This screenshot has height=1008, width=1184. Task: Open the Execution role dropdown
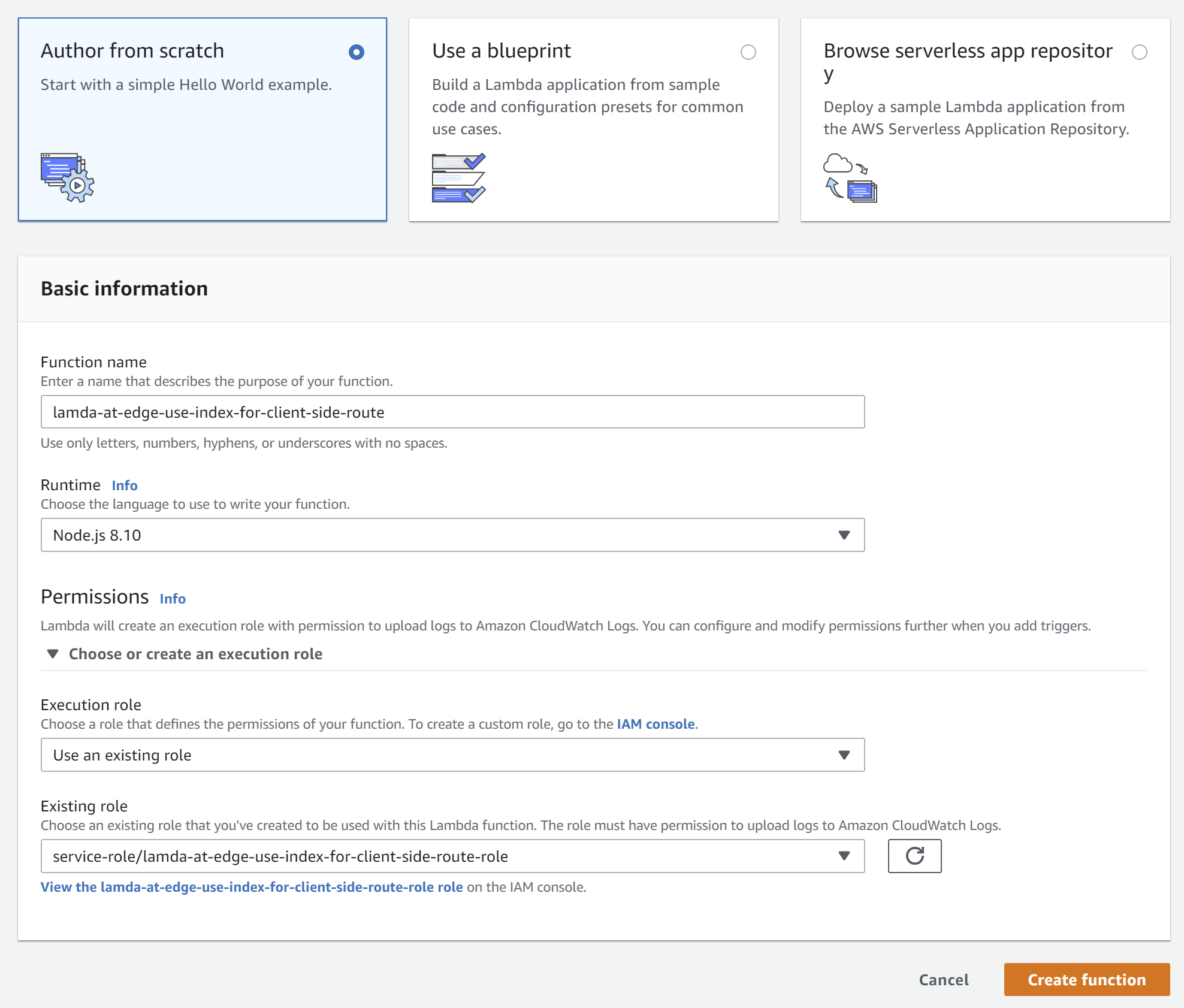(x=452, y=755)
